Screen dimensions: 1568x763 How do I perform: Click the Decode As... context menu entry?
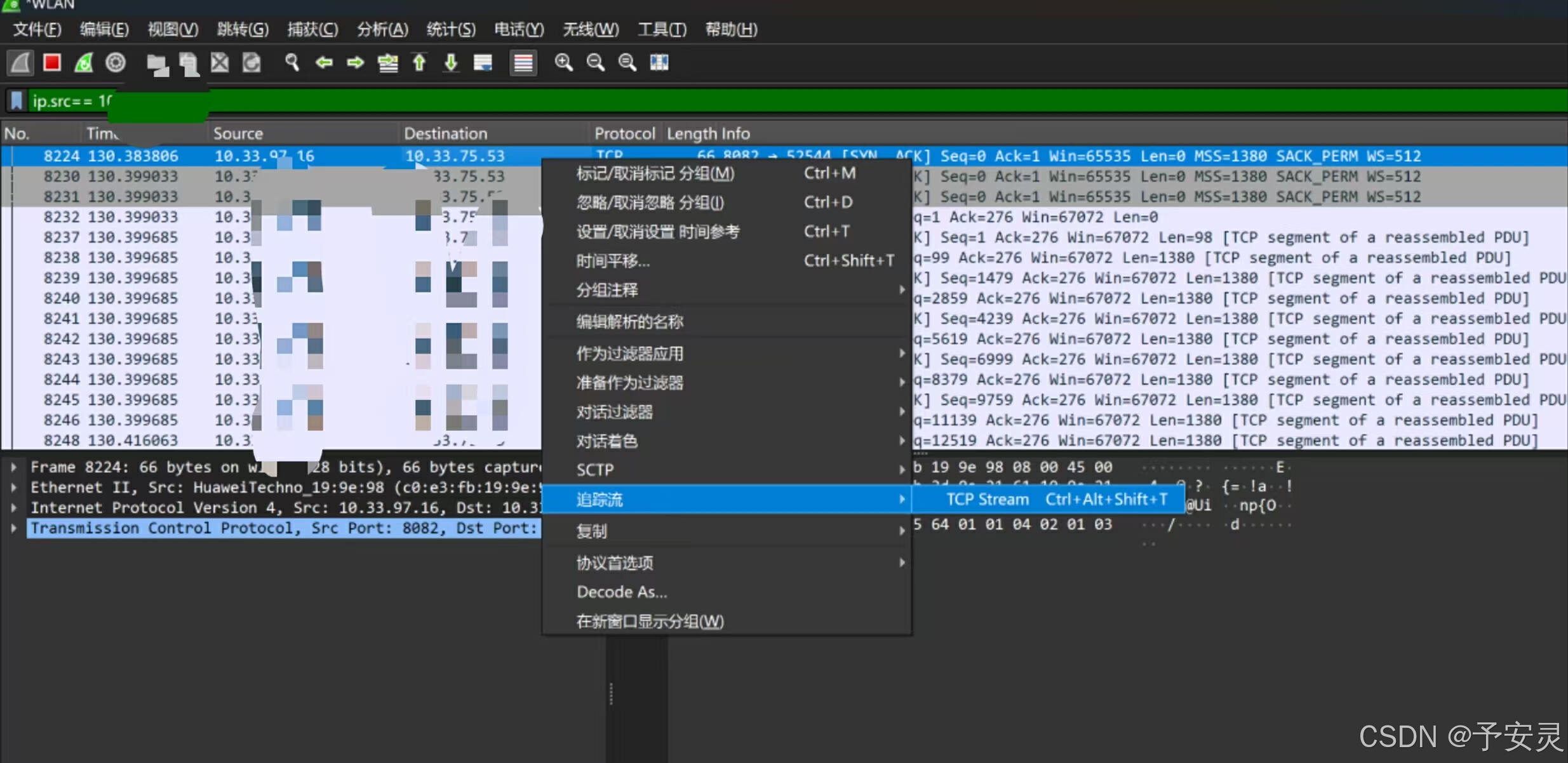622,592
